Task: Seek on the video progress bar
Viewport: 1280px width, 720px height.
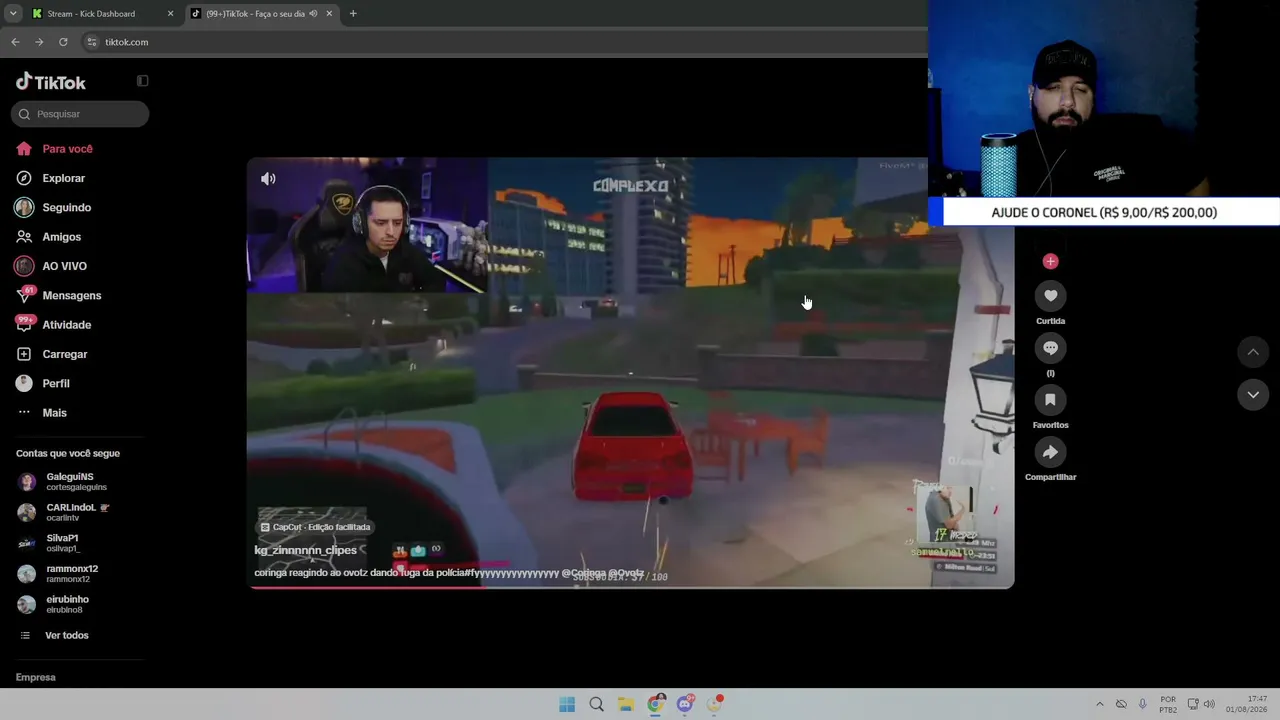Action: coord(631,587)
